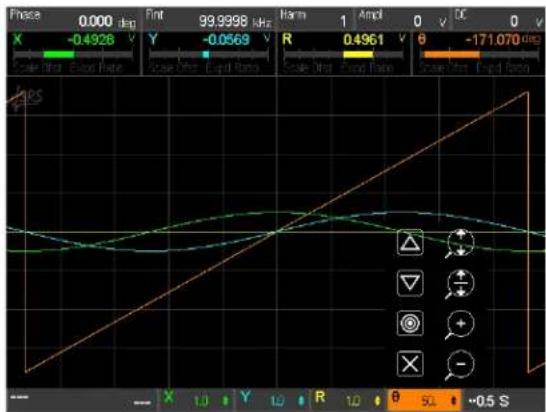Tap the R scale up/down arrows
This screenshot has width=546, height=412.
click(x=377, y=401)
